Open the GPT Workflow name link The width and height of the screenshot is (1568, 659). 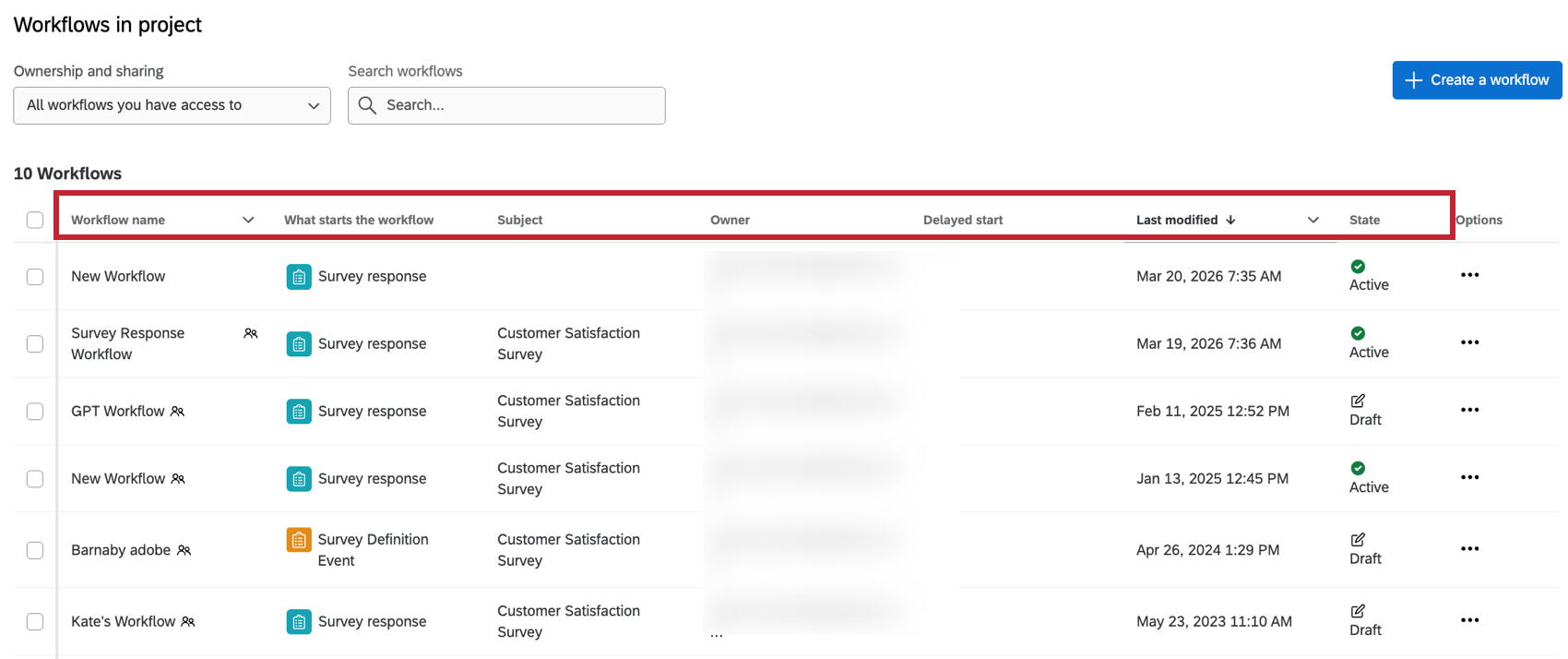(118, 412)
